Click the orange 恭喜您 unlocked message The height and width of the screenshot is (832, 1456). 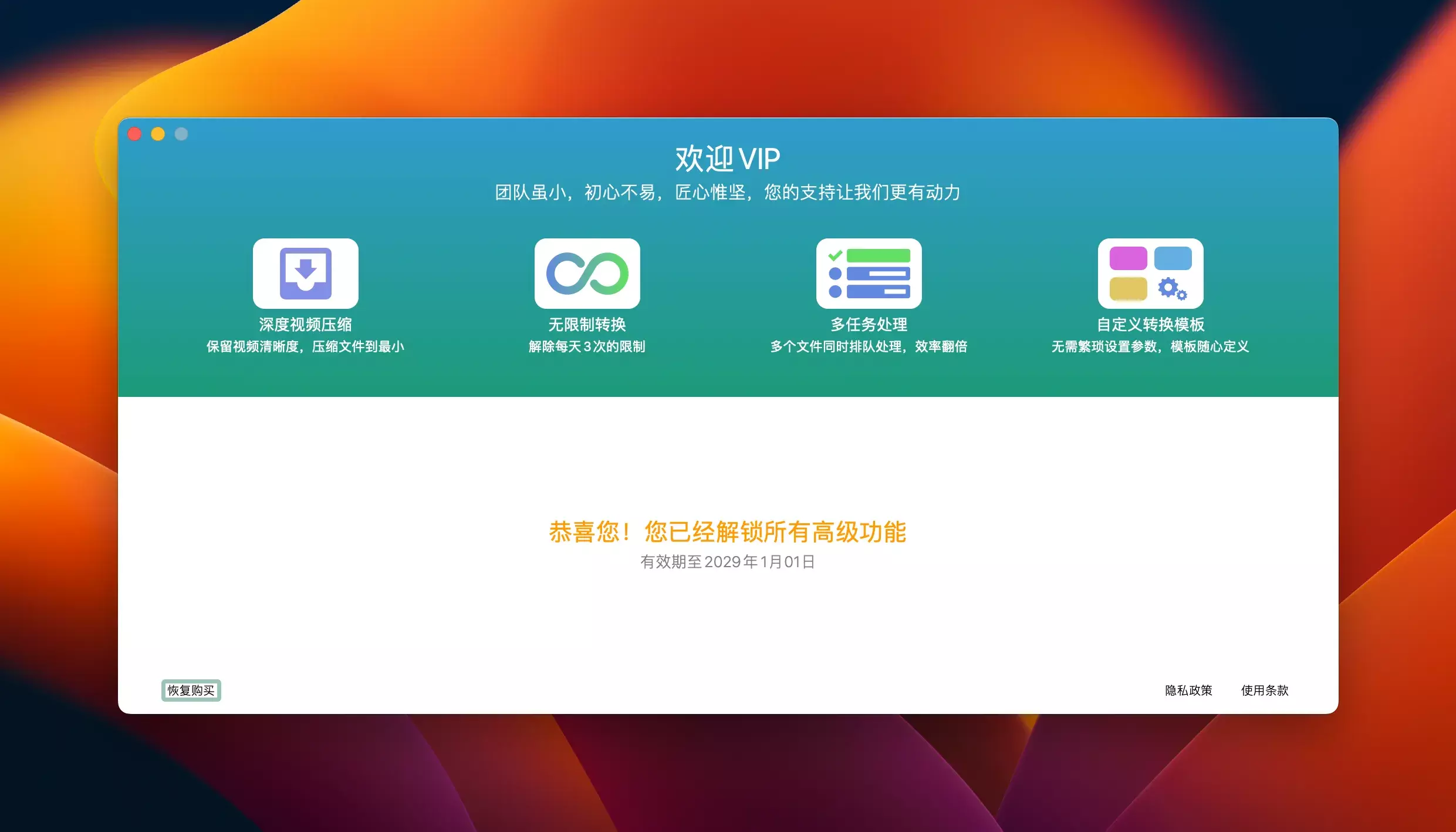pos(728,532)
